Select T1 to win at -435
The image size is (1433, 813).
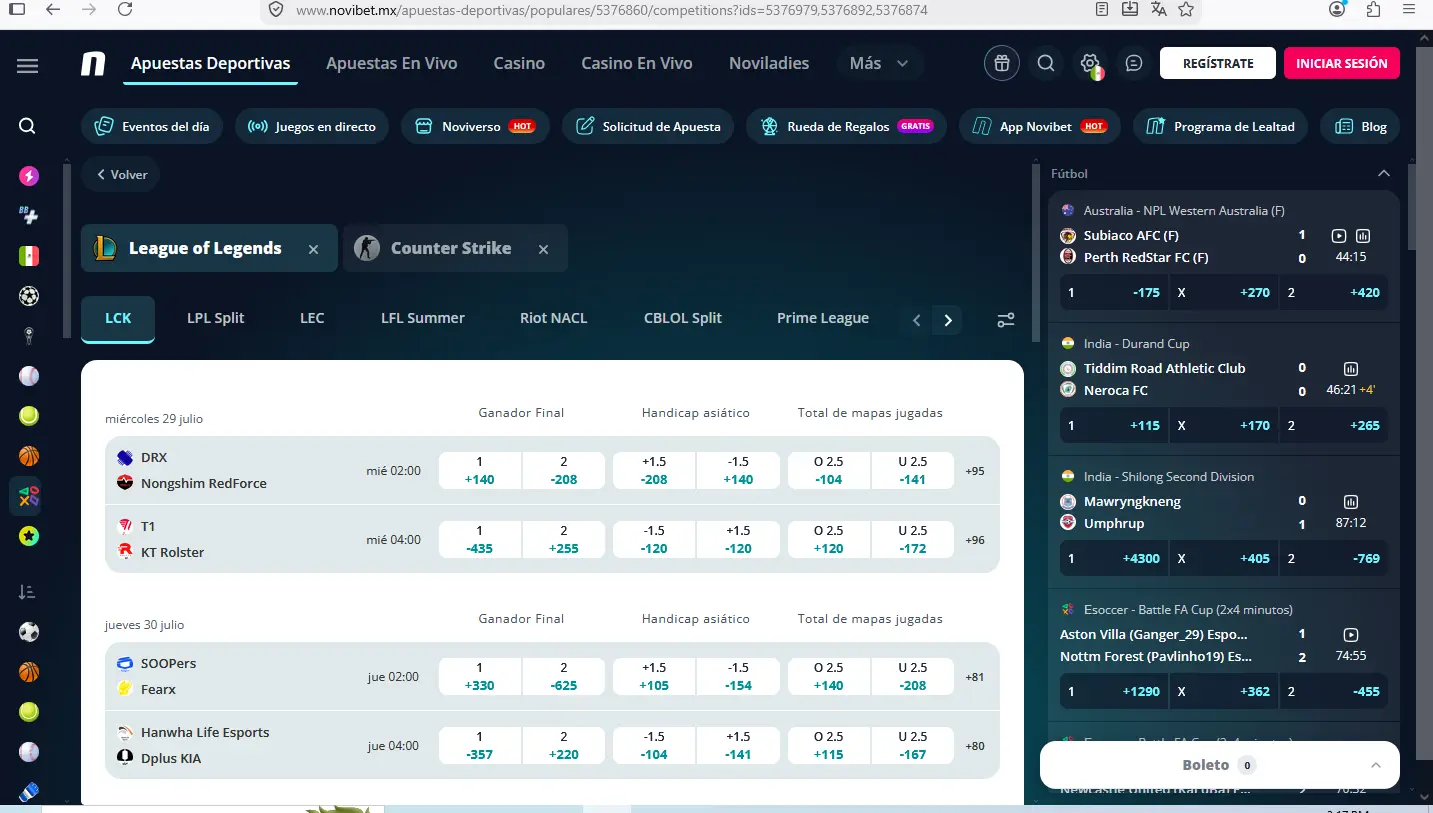[x=480, y=539]
